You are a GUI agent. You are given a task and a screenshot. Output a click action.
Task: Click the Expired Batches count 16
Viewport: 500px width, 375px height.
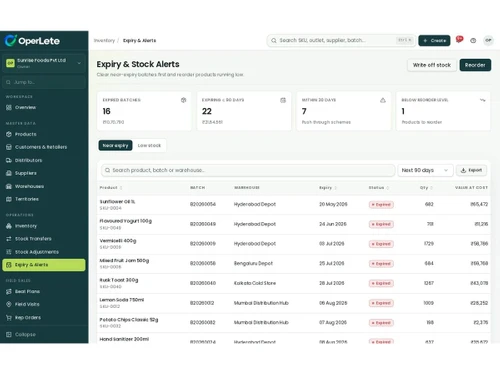click(x=106, y=111)
